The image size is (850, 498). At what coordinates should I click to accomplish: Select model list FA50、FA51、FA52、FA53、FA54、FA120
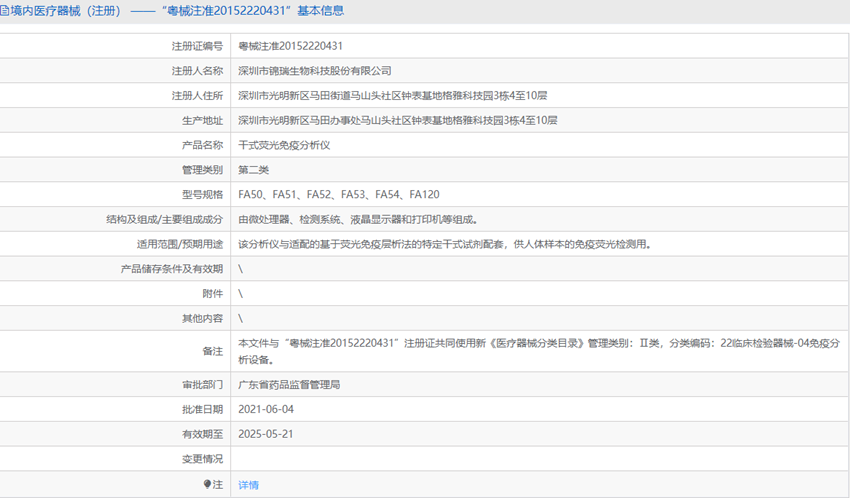[x=339, y=195]
